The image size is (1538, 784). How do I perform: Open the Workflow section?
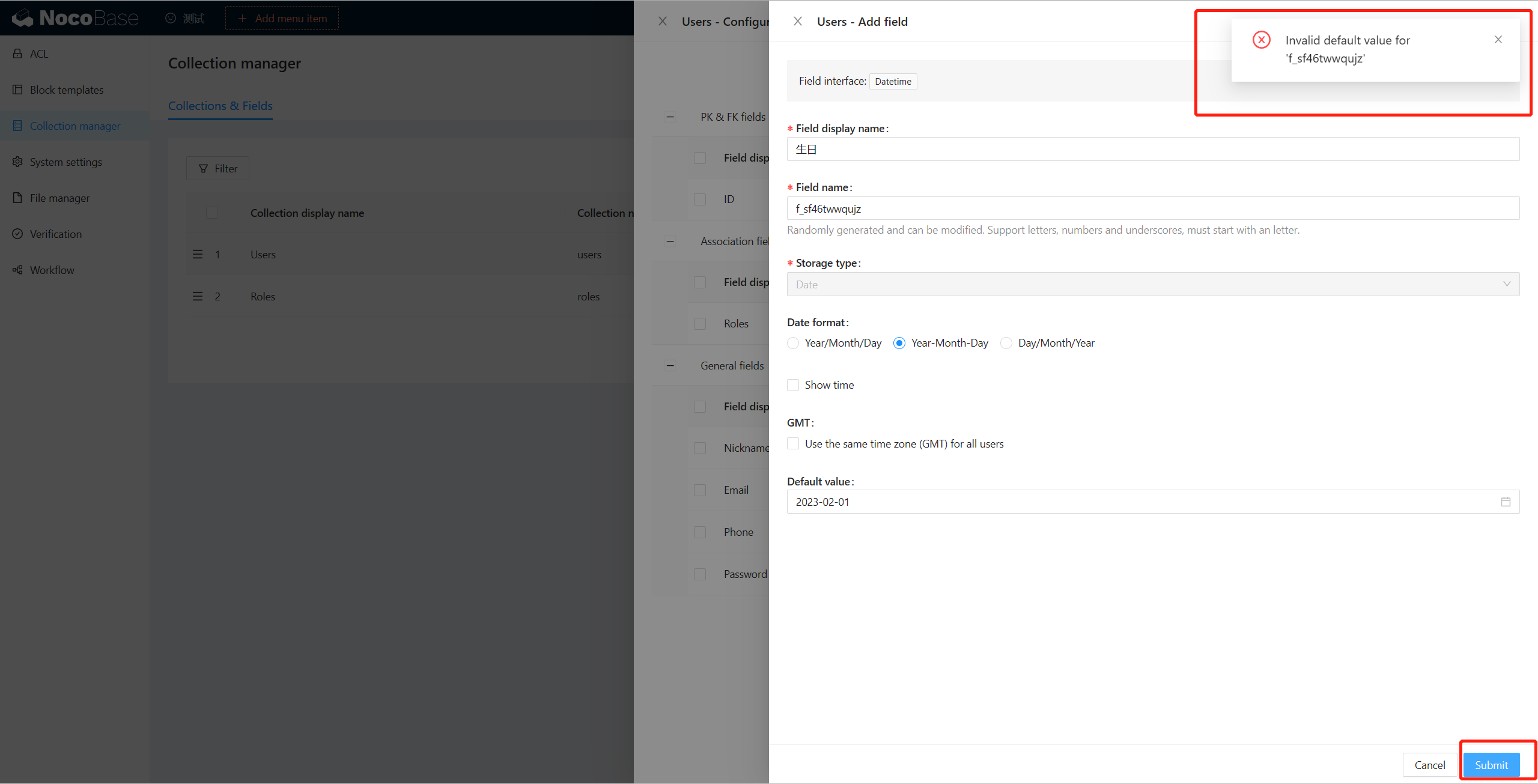pyautogui.click(x=52, y=270)
